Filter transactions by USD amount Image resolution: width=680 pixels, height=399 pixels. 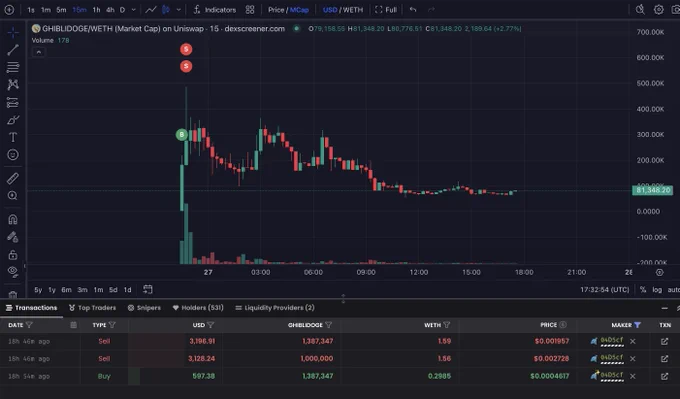(x=210, y=325)
